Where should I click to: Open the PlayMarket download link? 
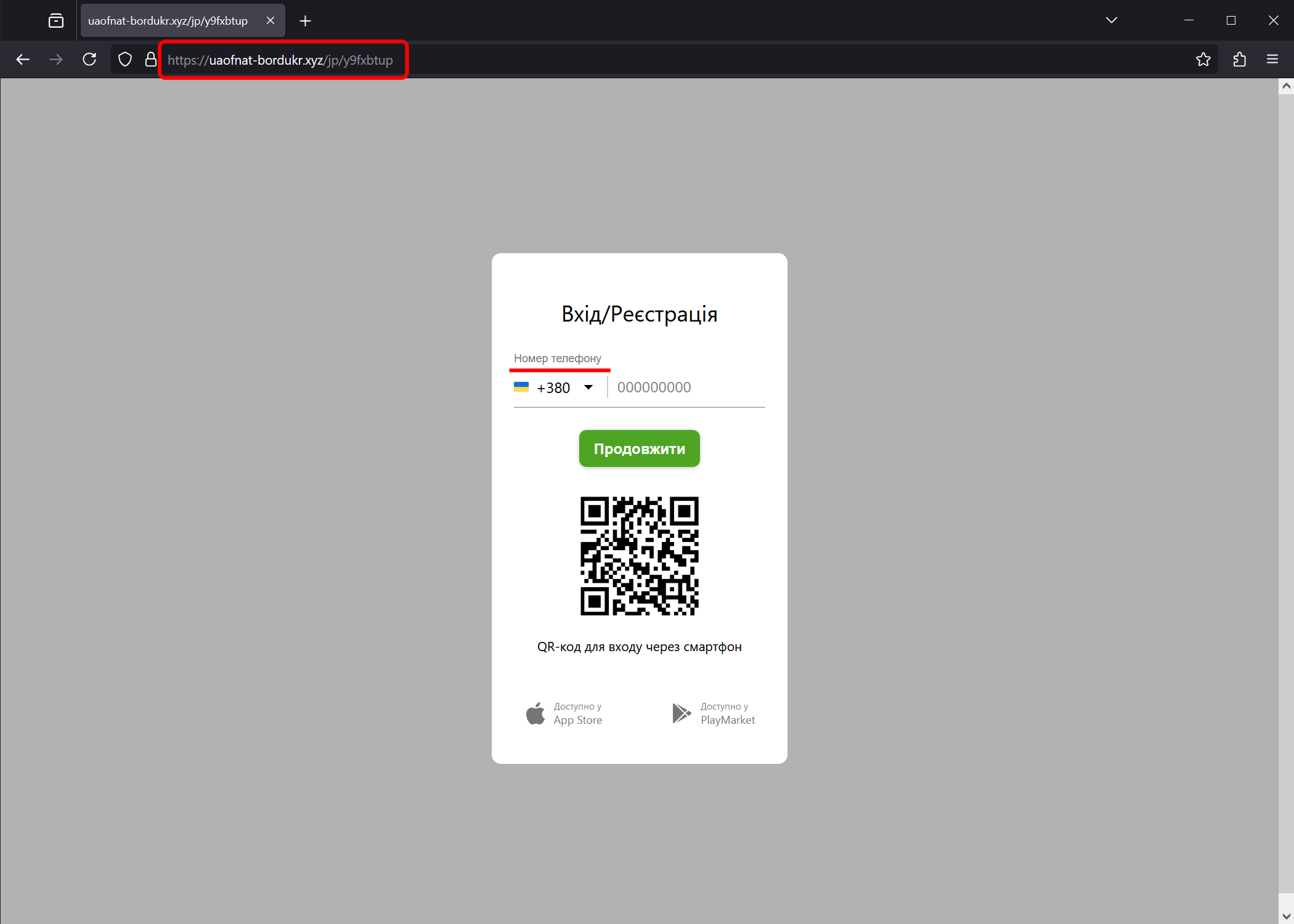pos(714,713)
